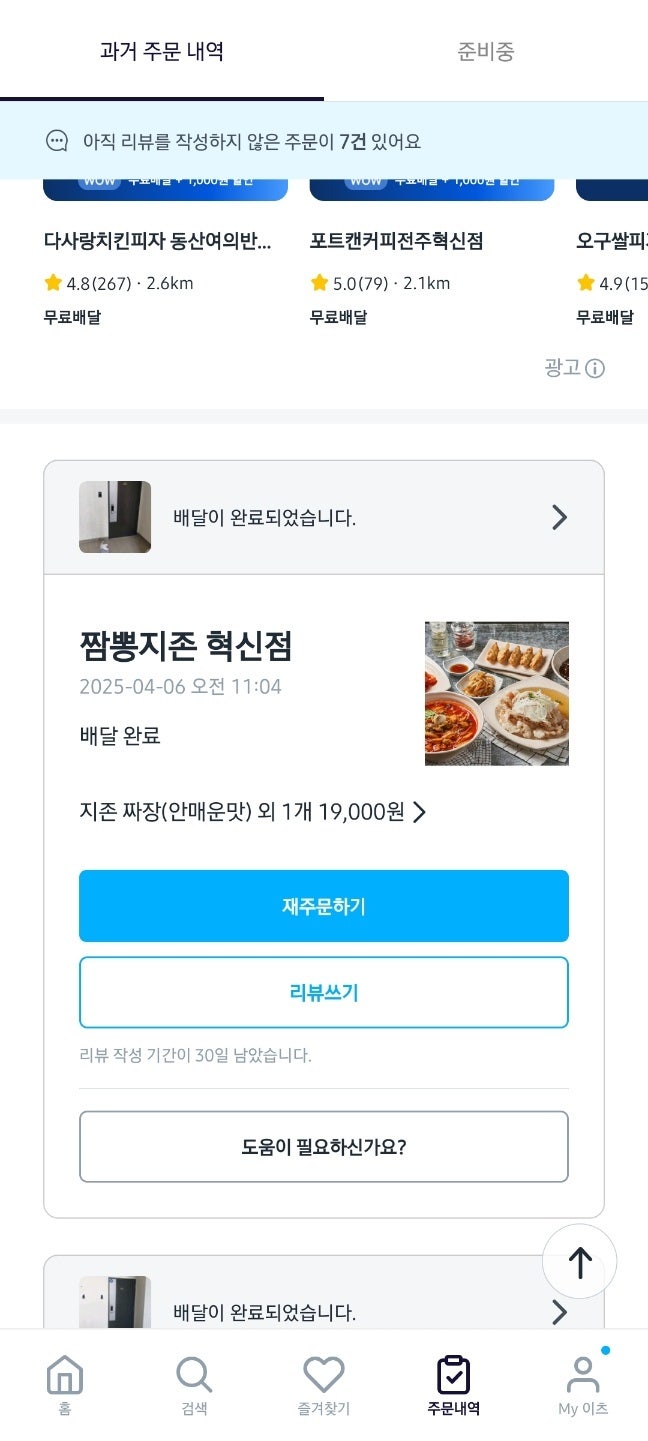
Task: Expand order items chevron next to 19,000원
Action: click(x=420, y=812)
